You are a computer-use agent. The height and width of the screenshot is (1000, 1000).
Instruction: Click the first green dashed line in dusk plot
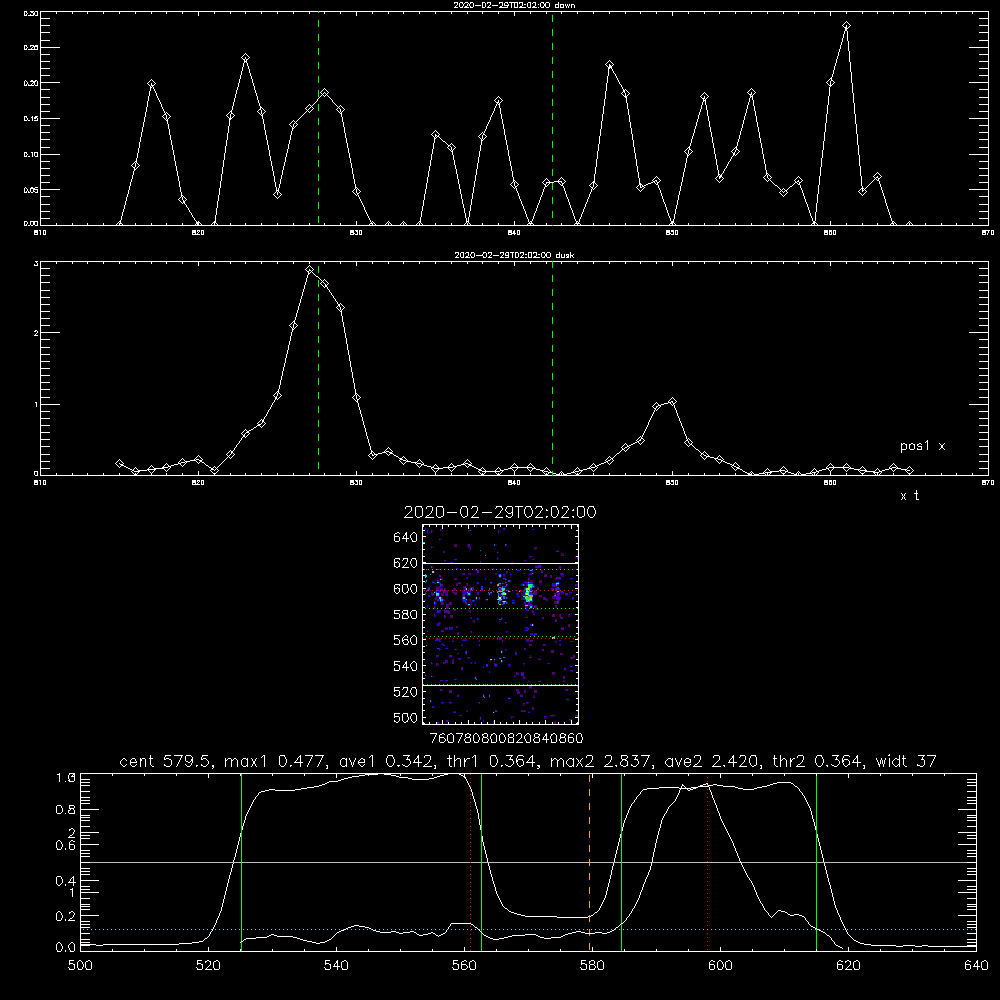click(x=318, y=369)
